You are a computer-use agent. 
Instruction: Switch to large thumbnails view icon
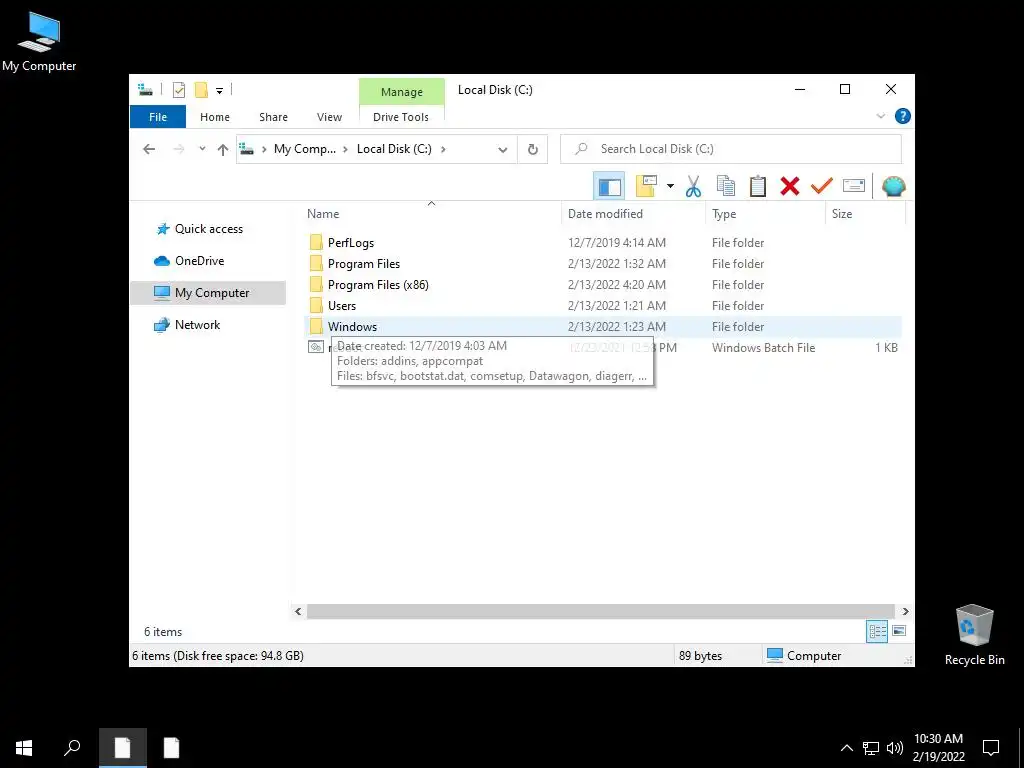(x=899, y=631)
